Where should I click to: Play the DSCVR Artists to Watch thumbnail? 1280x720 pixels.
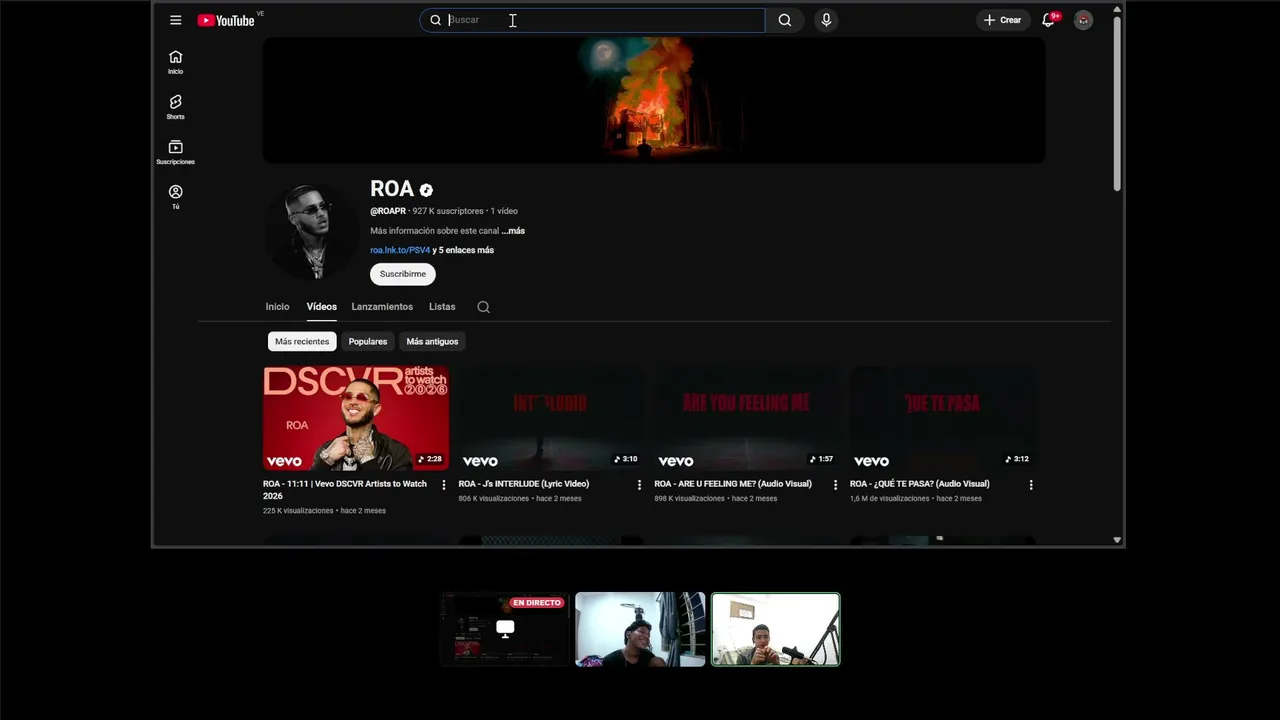[356, 418]
